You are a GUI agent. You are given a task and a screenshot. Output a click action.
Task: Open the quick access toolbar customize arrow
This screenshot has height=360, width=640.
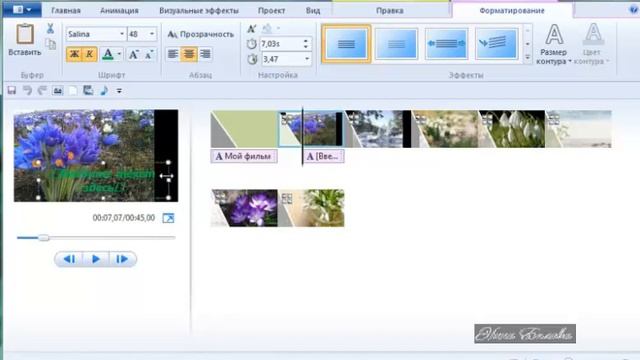tap(119, 91)
